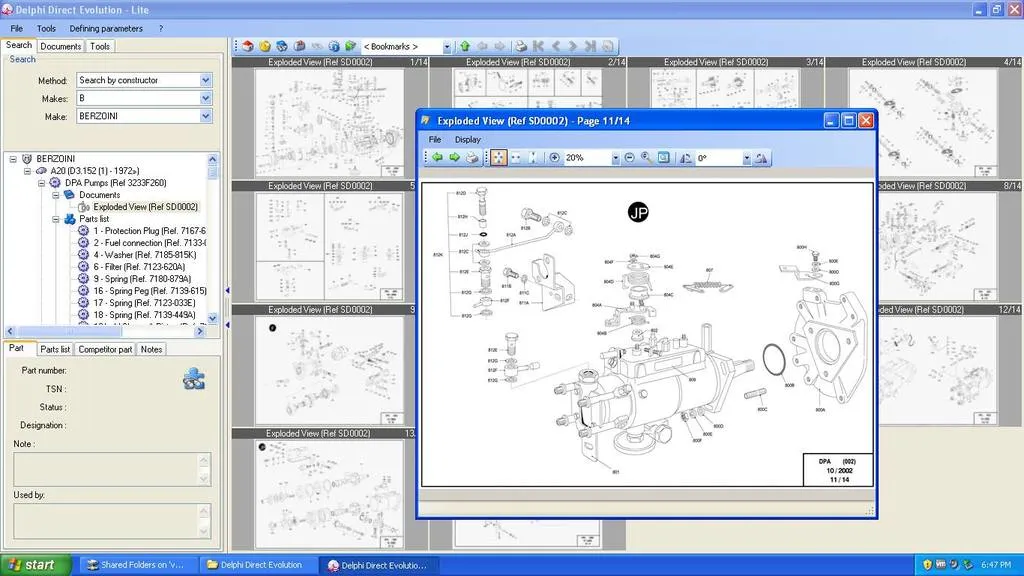The image size is (1024, 576).
Task: Collapse the A20 (D3.152) tree node
Action: [27, 171]
